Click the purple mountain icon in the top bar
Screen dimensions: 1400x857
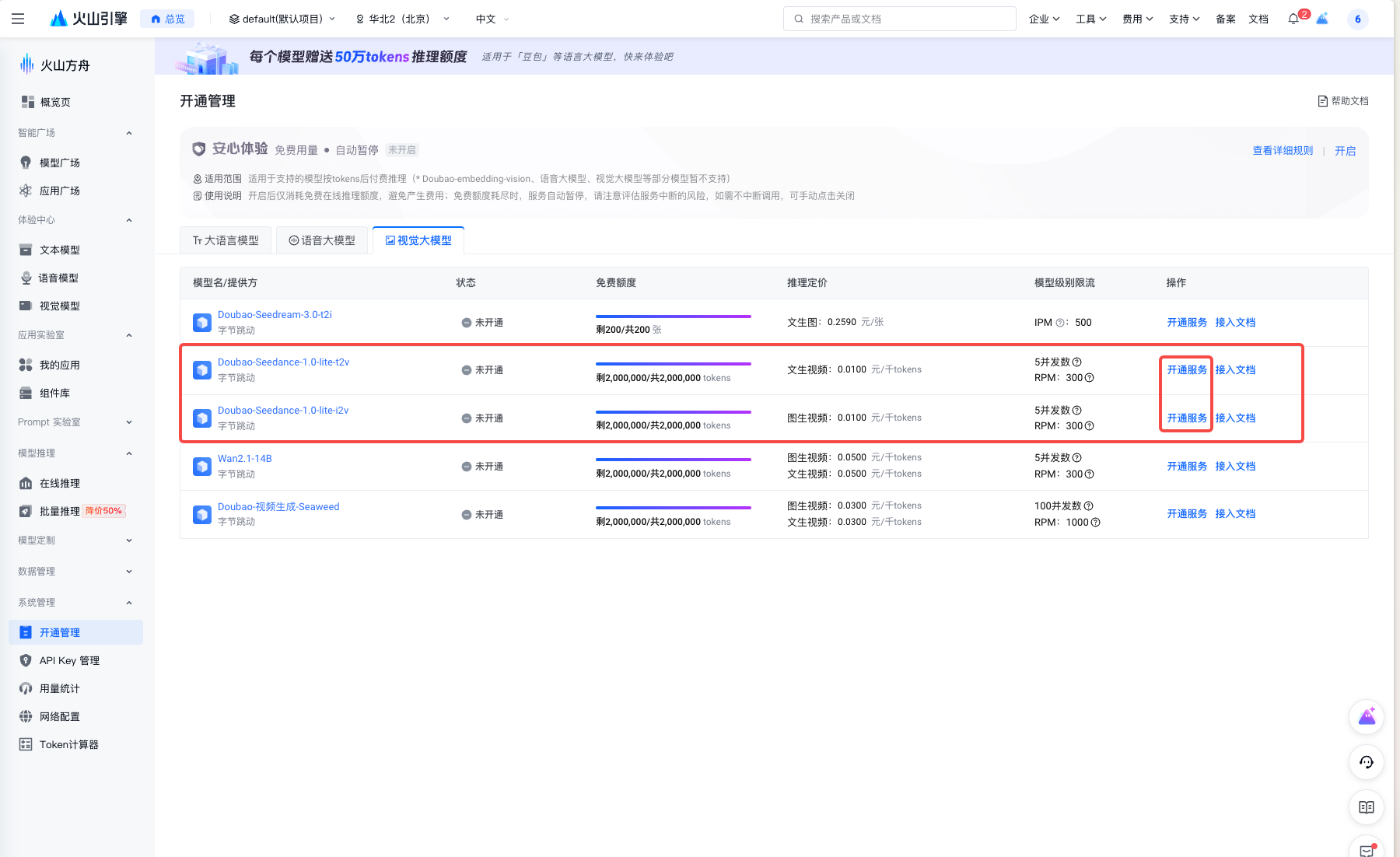[x=1322, y=19]
